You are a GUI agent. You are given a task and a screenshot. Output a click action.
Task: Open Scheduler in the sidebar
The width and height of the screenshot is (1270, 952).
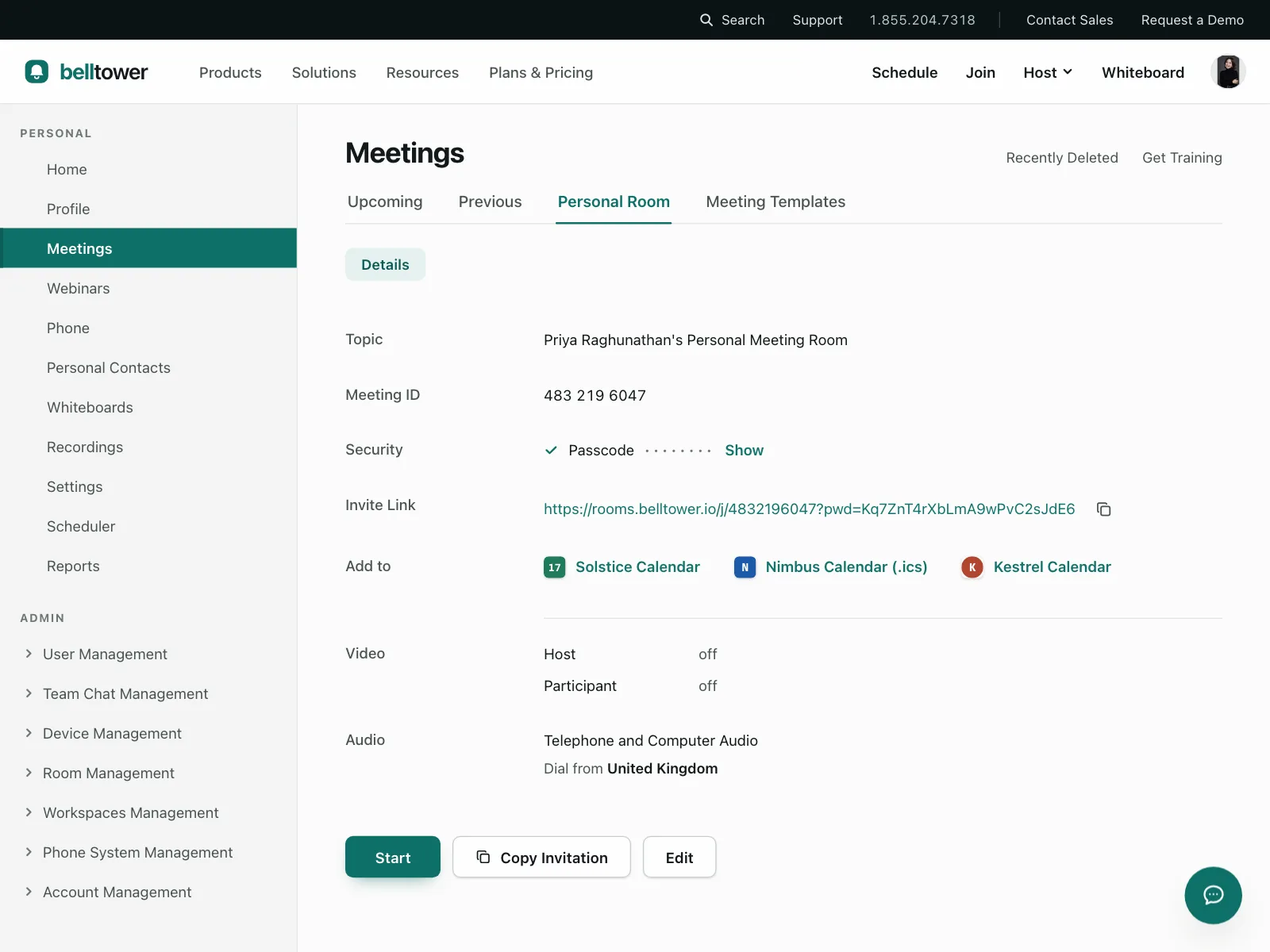point(148,527)
